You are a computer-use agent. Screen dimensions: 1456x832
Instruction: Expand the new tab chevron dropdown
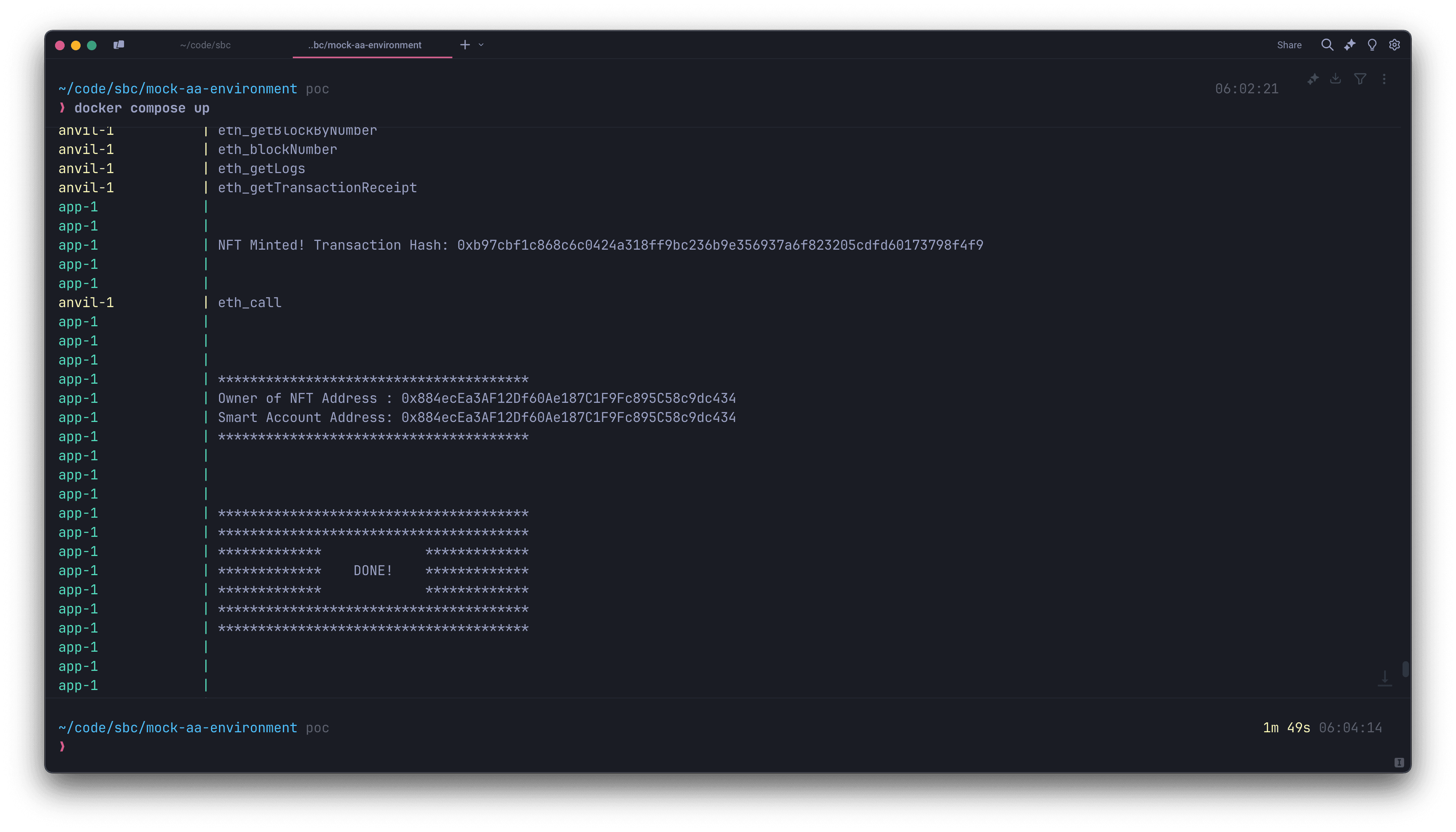coord(481,45)
